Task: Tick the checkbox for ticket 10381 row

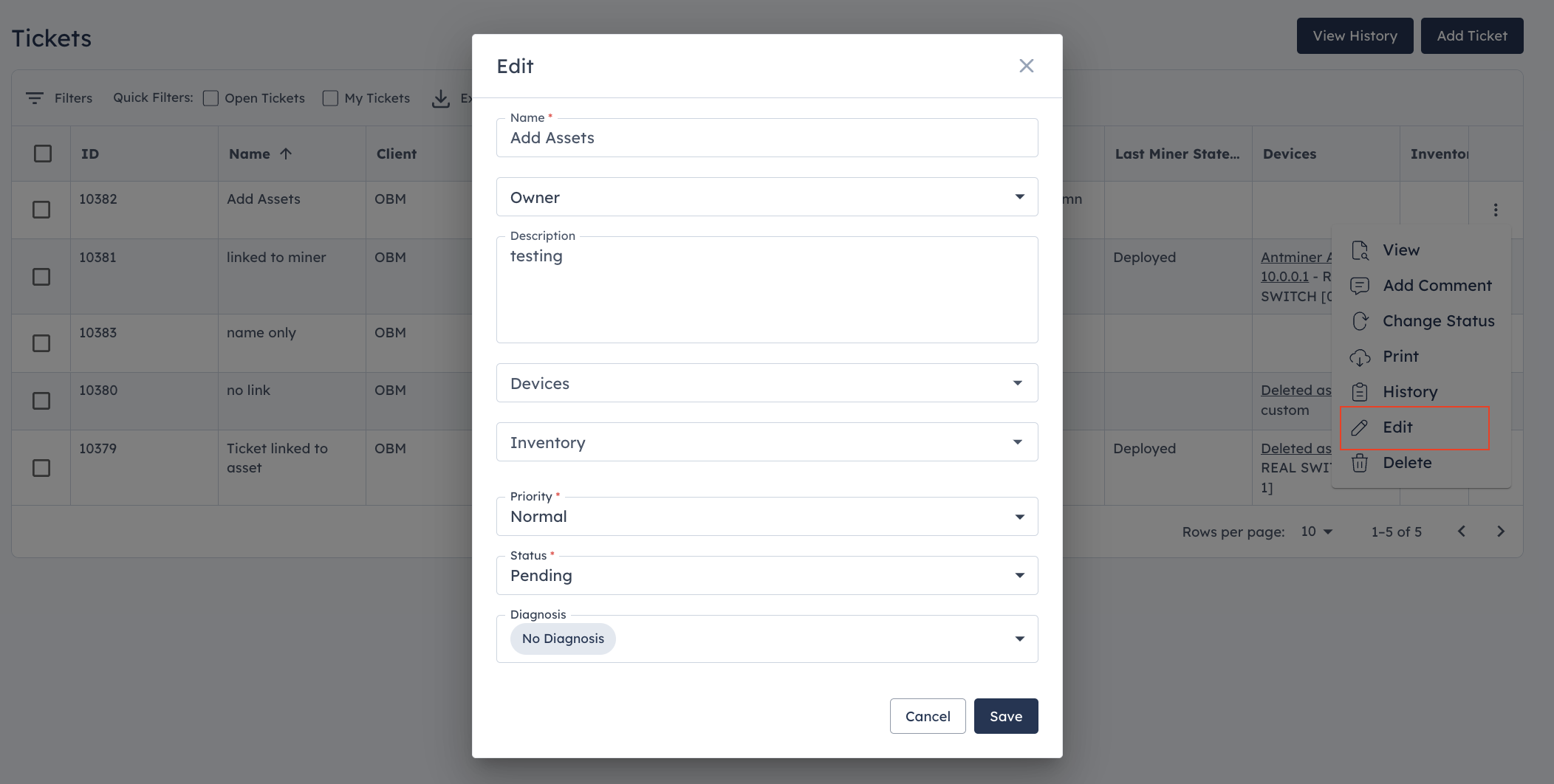Action: 41,277
